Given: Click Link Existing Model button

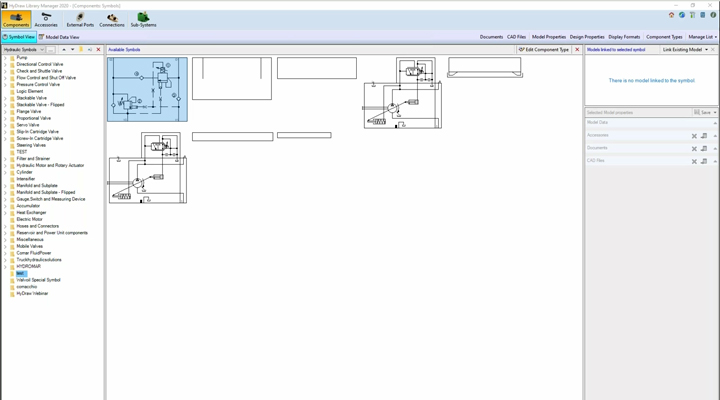Looking at the screenshot, I should tap(682, 50).
